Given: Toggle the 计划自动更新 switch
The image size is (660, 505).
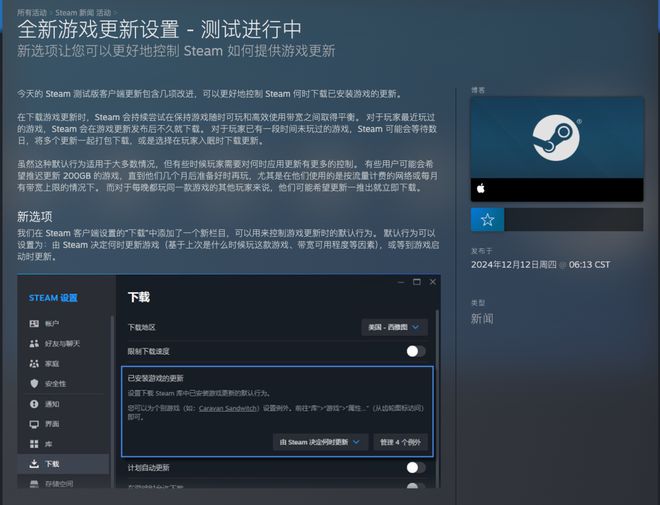Looking at the screenshot, I should click(x=416, y=467).
